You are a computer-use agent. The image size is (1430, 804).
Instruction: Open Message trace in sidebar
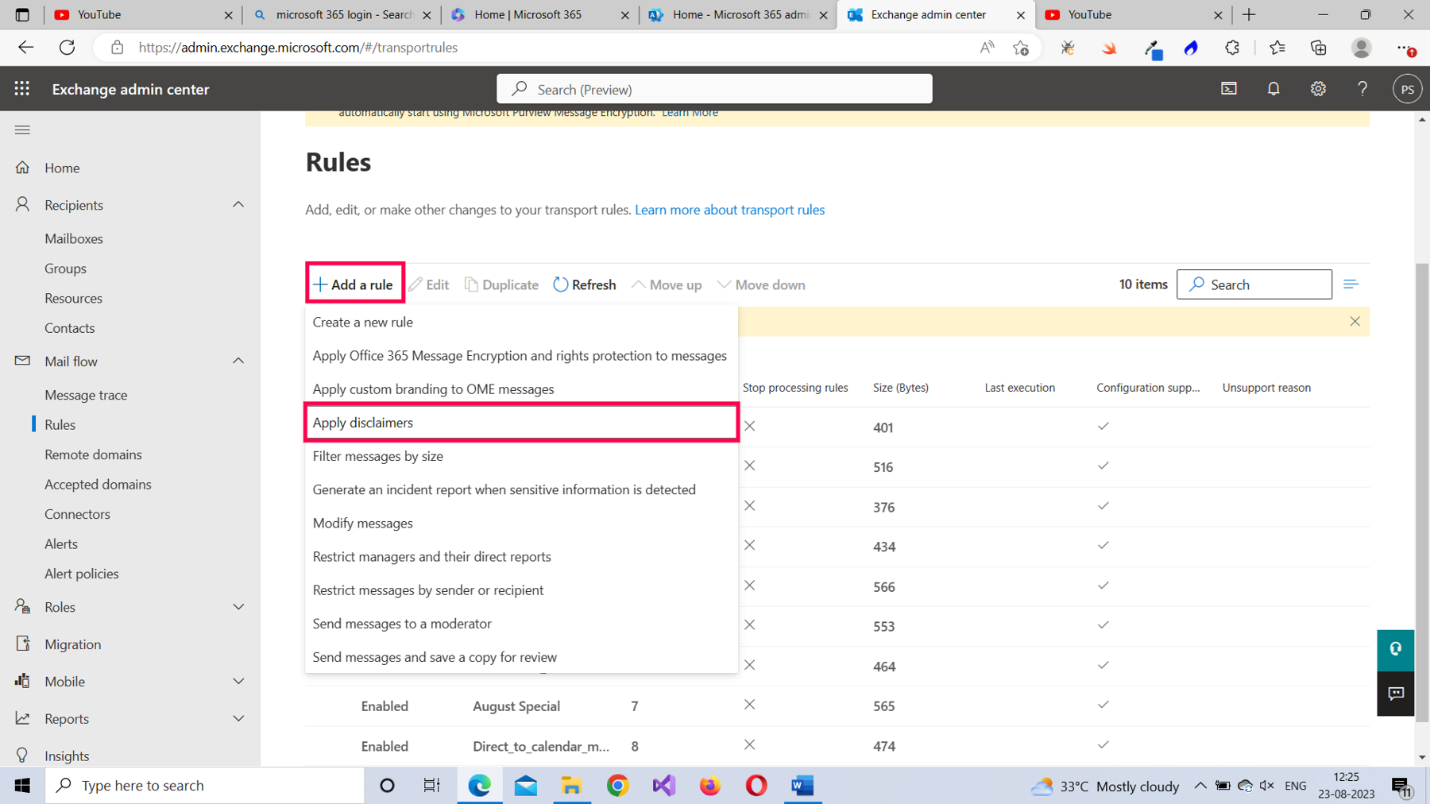(x=86, y=395)
